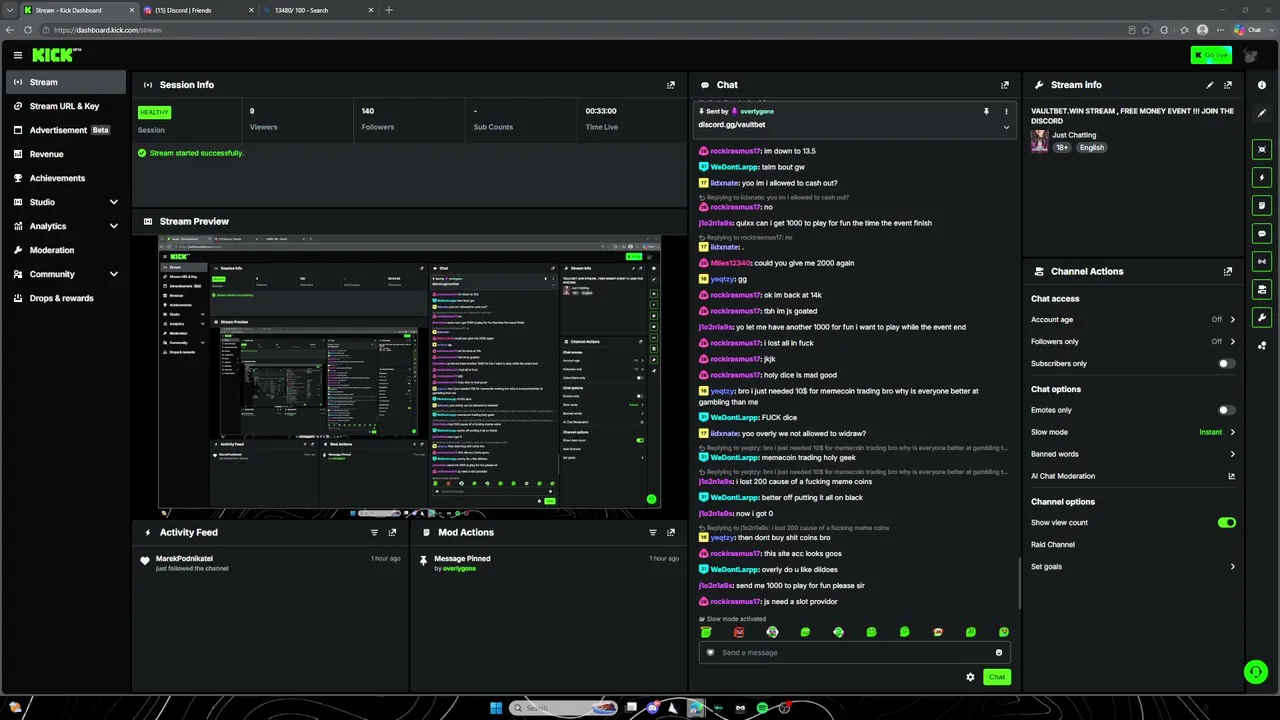This screenshot has width=1280, height=720.
Task: Open Moderation in the sidebar
Action: (66, 250)
